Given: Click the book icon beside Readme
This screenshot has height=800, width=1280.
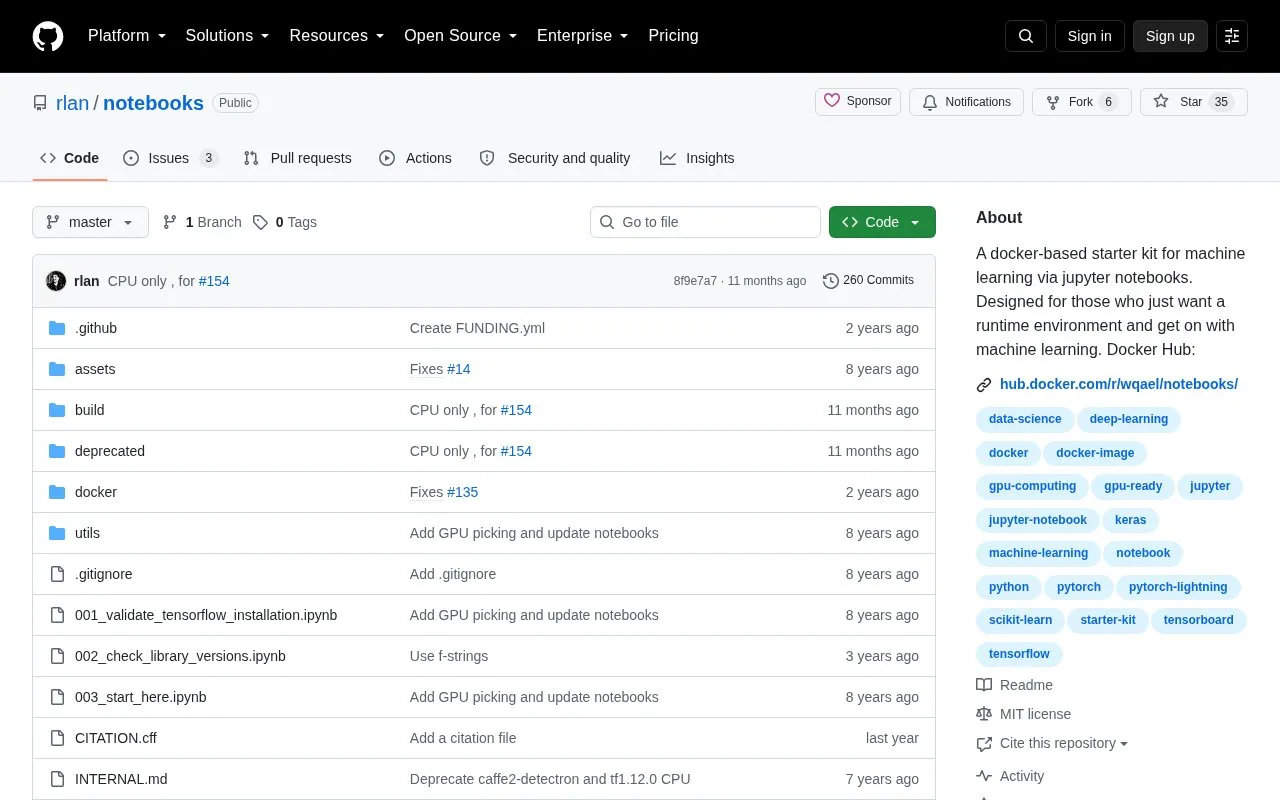Looking at the screenshot, I should pos(984,685).
